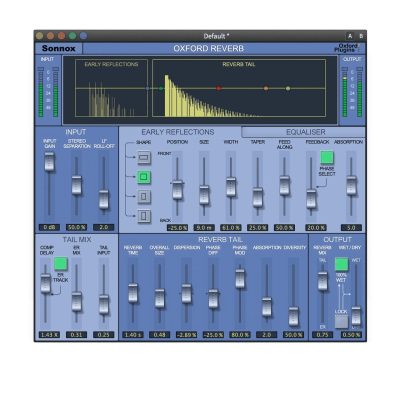Click the Feedback slider handle
This screenshot has width=400, height=400.
(311, 199)
